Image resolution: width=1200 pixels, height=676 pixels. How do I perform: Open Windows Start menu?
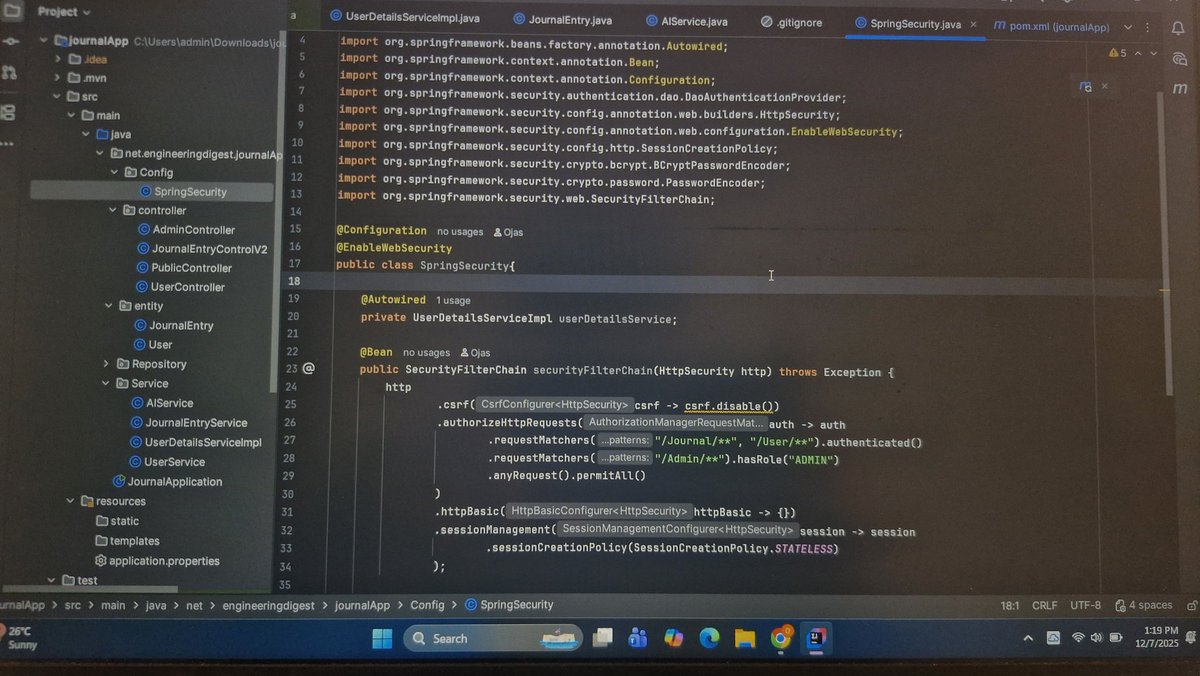[382, 638]
